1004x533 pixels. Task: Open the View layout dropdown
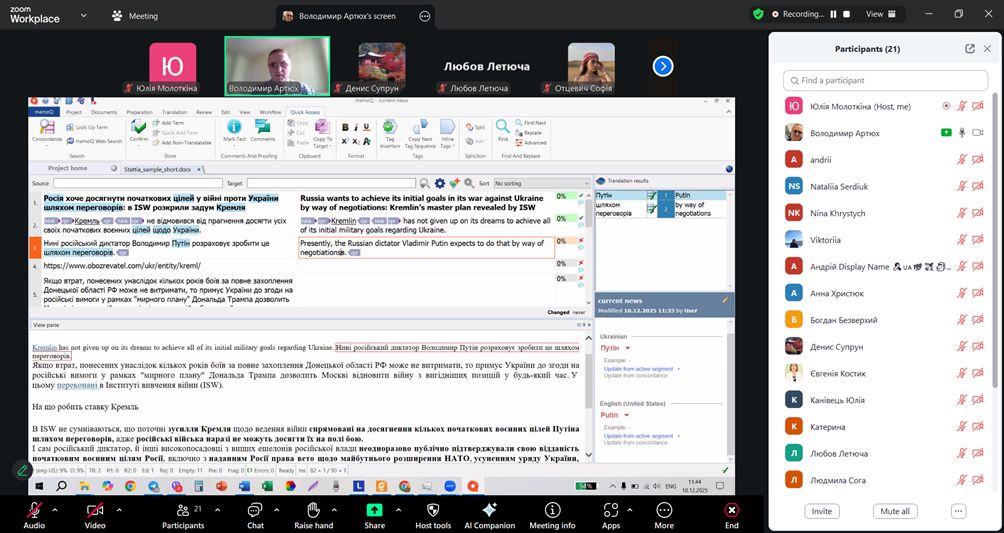[879, 14]
